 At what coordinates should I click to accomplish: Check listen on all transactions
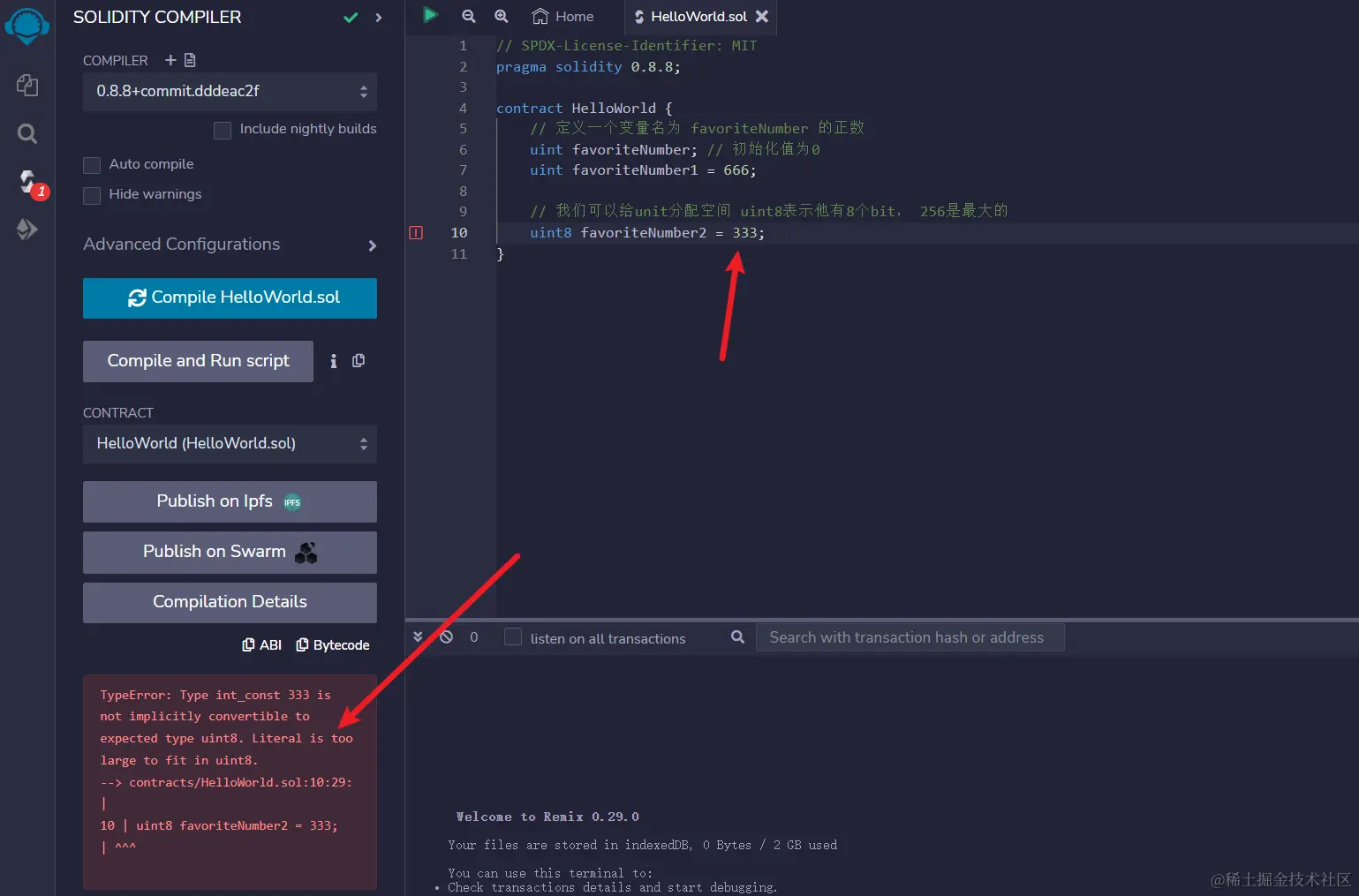pyautogui.click(x=512, y=637)
